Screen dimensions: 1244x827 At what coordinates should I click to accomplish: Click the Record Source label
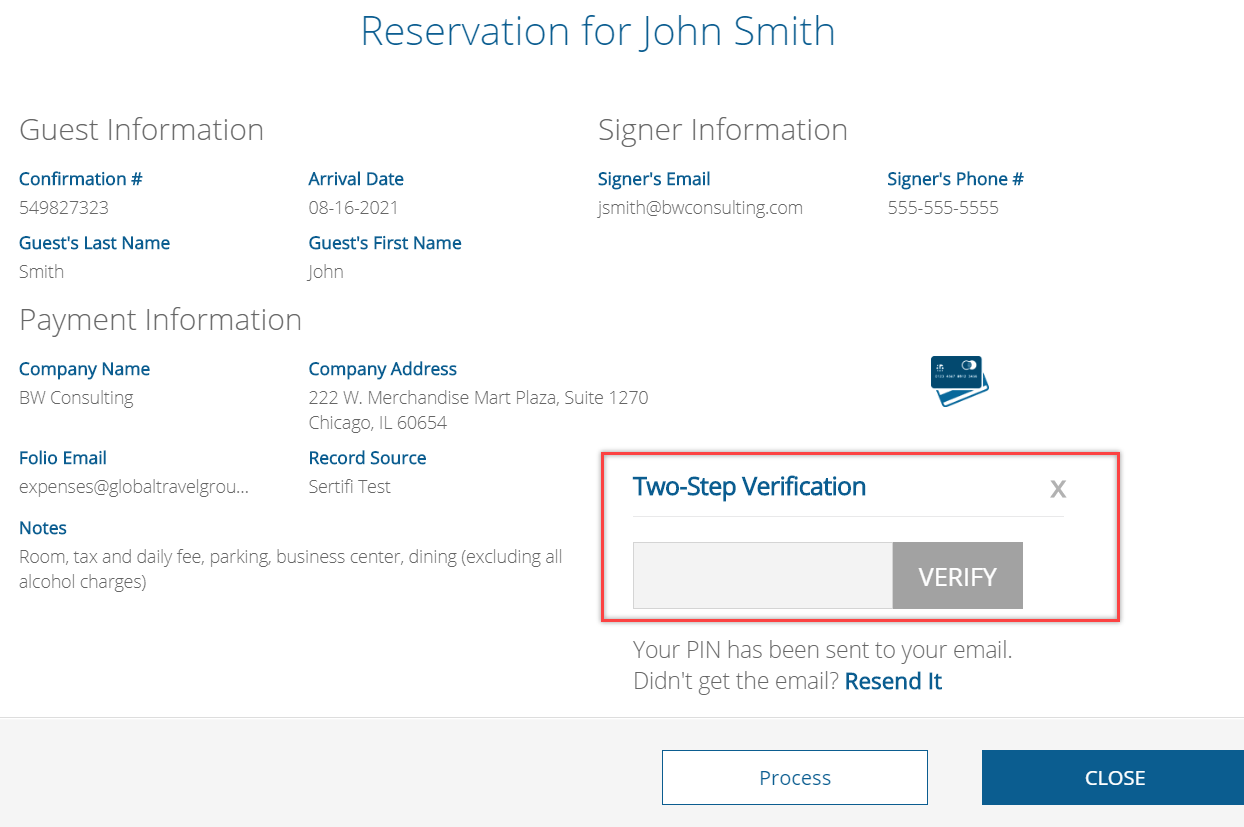[x=367, y=458]
